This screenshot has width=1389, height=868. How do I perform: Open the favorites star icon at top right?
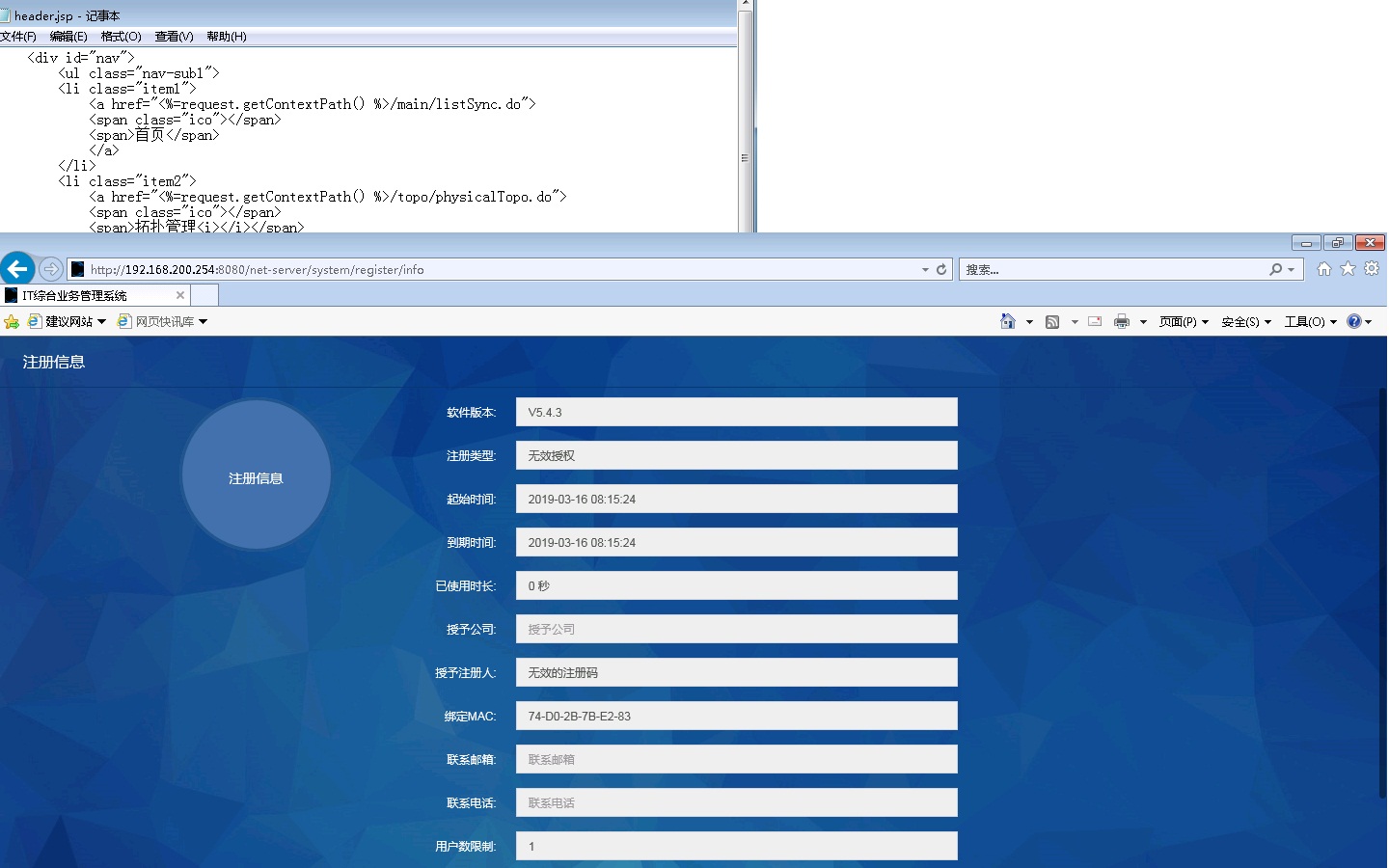click(1348, 269)
